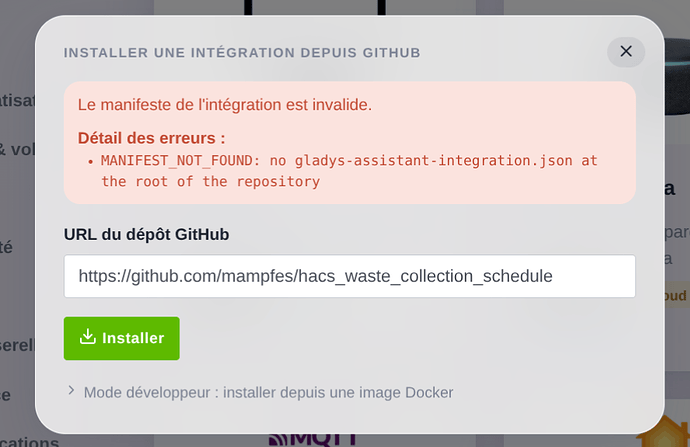Image resolution: width=690 pixels, height=447 pixels.
Task: Click the dialog title 'Installer une intégration depuis GitHub'
Action: [x=242, y=53]
